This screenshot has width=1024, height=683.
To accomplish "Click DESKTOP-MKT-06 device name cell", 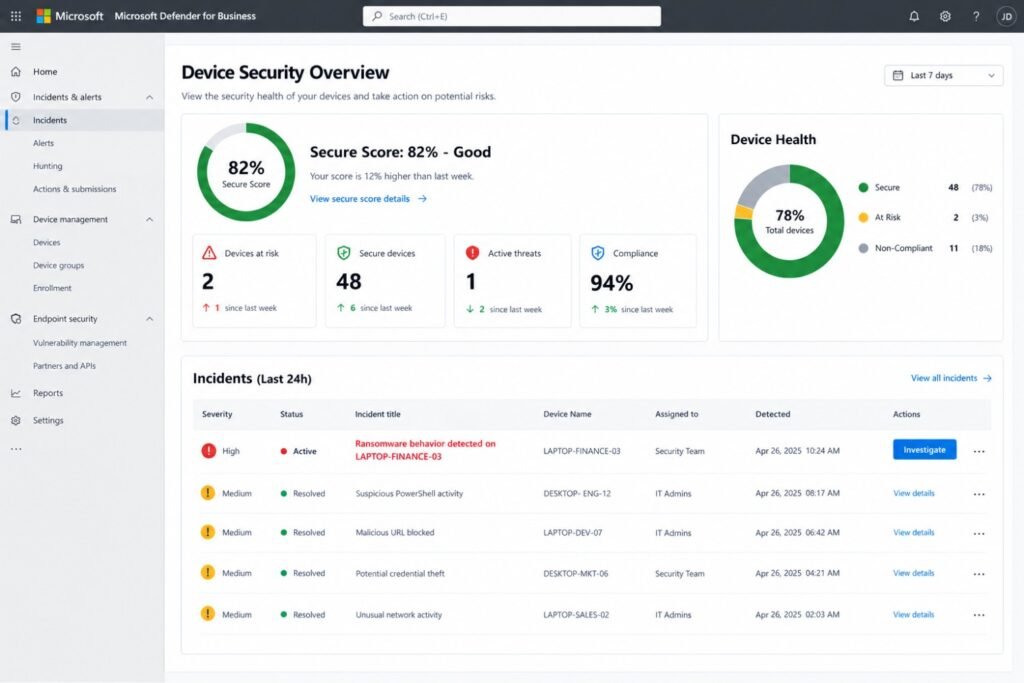I will click(x=575, y=573).
